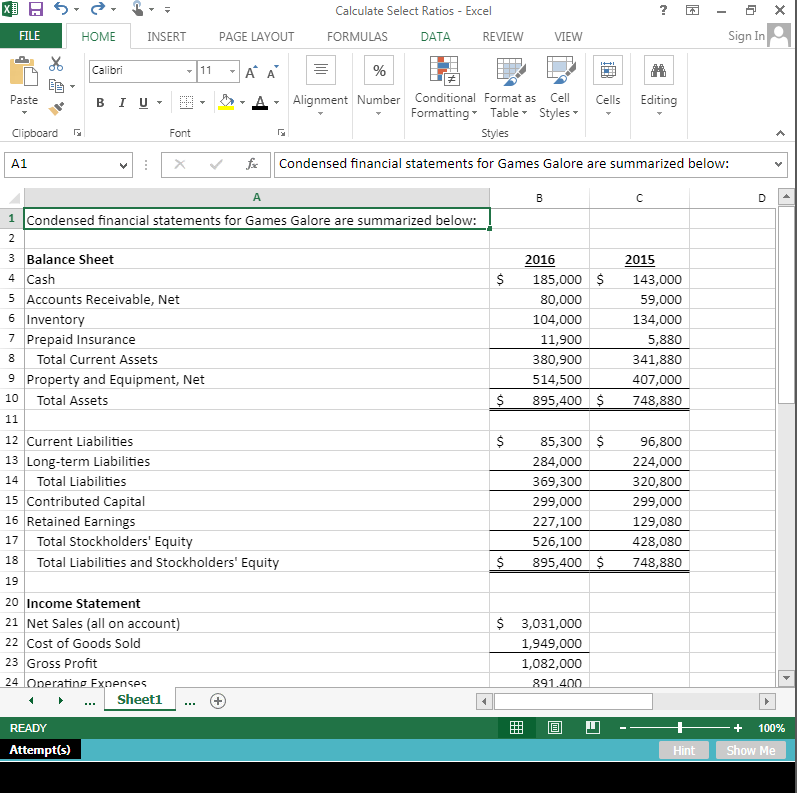Select the Cut scissors icon
Screen dimensions: 800x793
click(56, 62)
